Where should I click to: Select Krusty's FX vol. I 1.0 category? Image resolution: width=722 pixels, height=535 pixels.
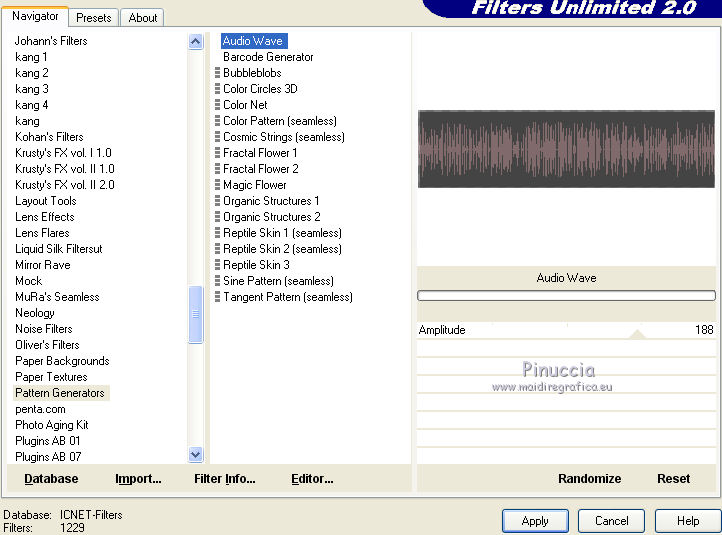point(63,153)
